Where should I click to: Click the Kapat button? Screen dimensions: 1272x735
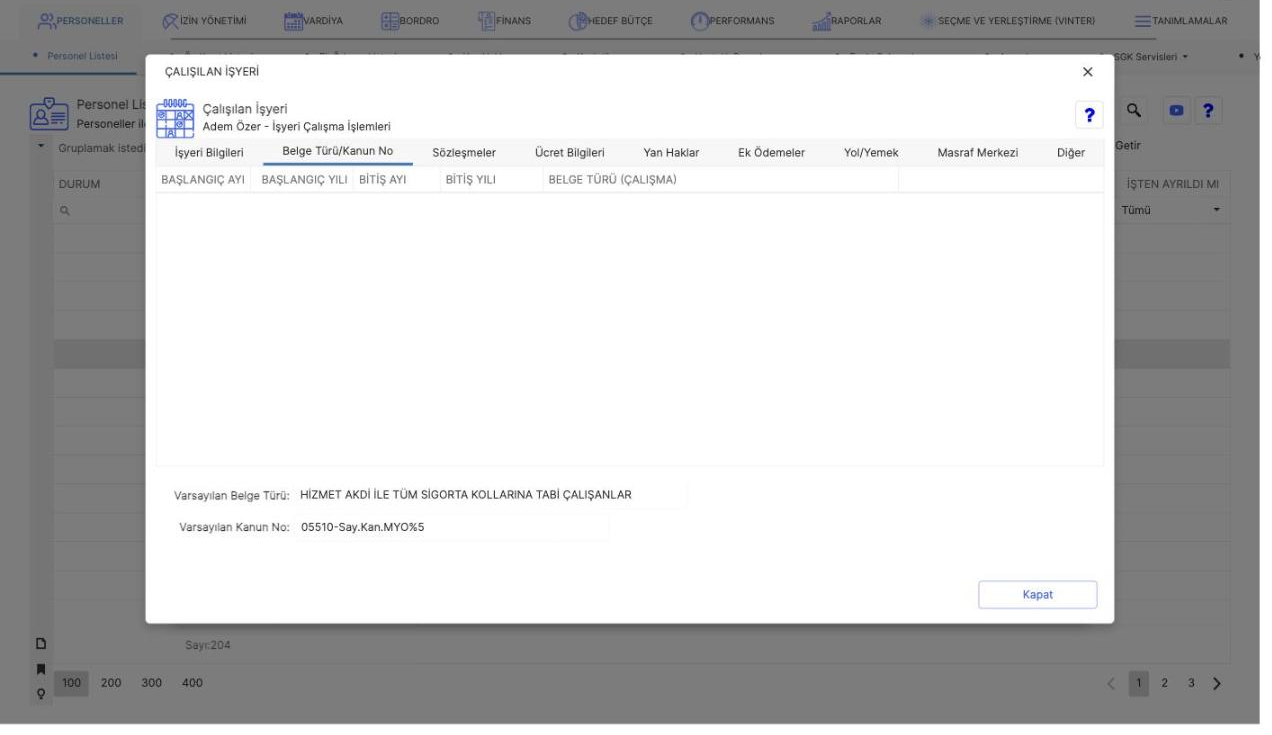coord(1037,594)
